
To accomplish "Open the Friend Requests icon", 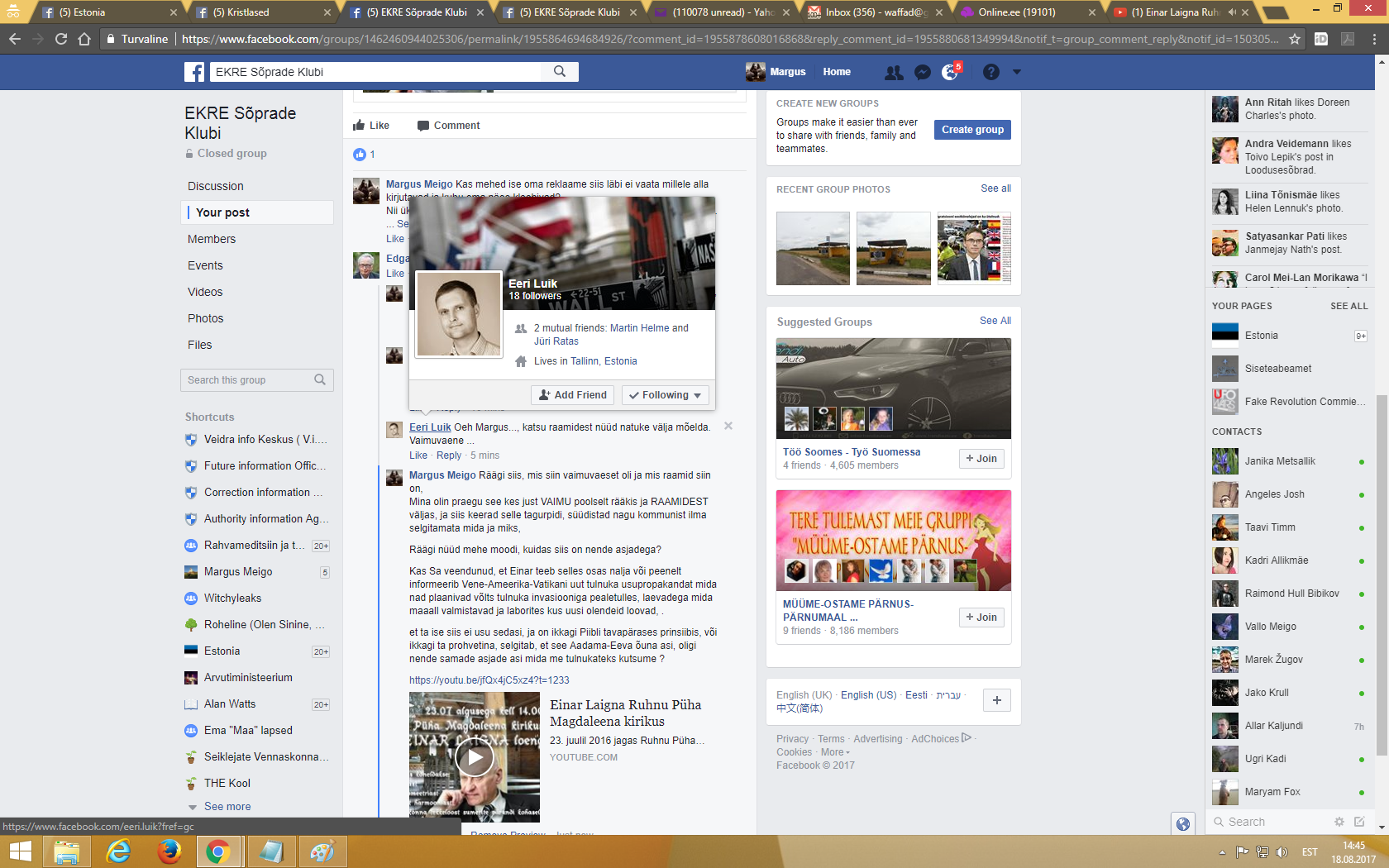I will [x=894, y=73].
